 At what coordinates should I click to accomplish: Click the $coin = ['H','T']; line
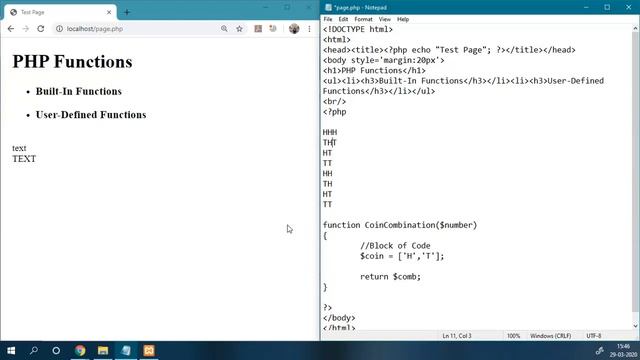(402, 256)
